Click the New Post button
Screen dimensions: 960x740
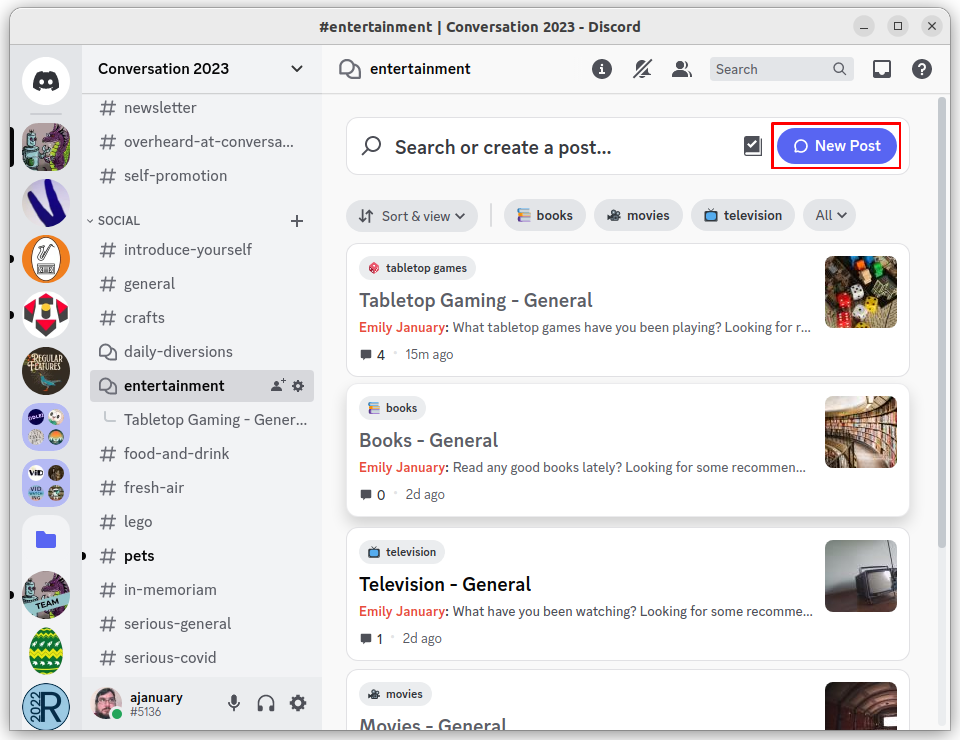point(836,146)
